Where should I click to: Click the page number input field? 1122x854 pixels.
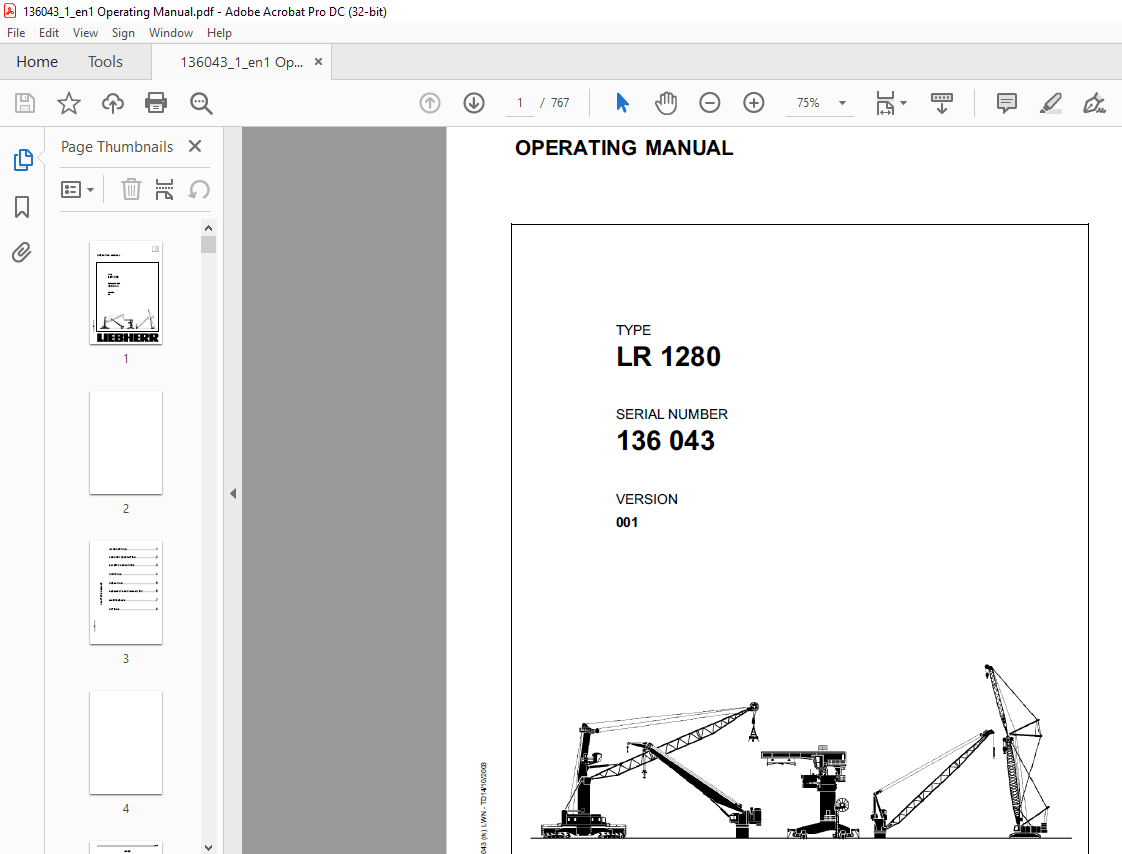520,103
